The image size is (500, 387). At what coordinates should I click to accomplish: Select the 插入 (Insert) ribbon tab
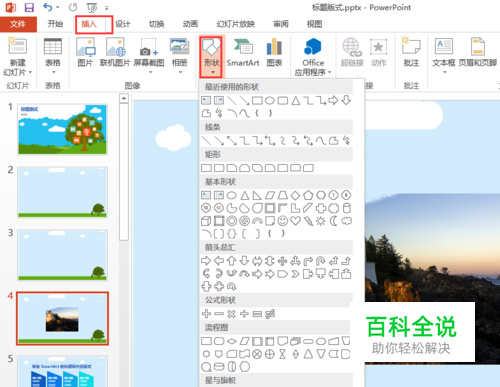(x=89, y=24)
